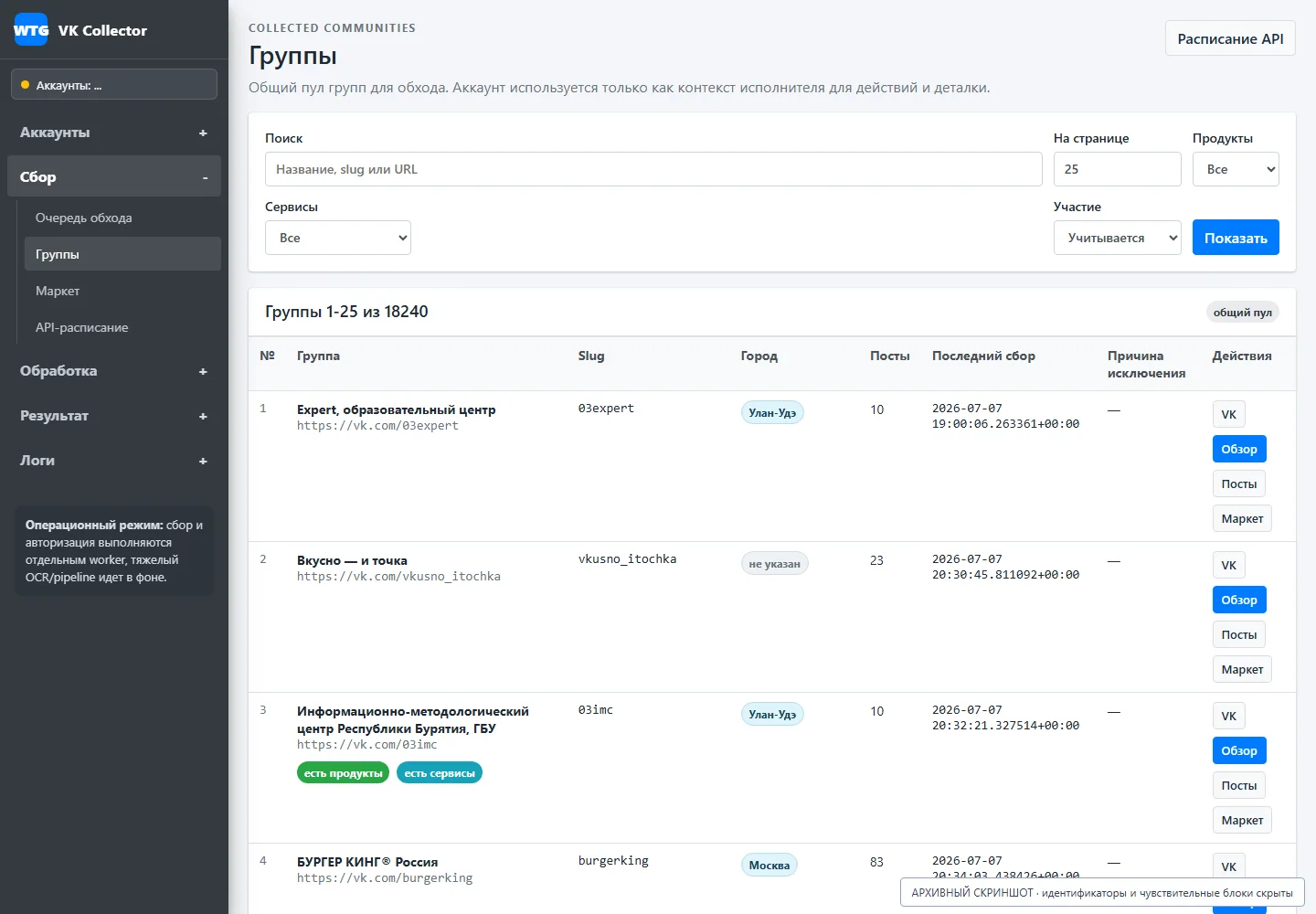
Task: Open the Аккаунты status selector
Action: tap(114, 85)
